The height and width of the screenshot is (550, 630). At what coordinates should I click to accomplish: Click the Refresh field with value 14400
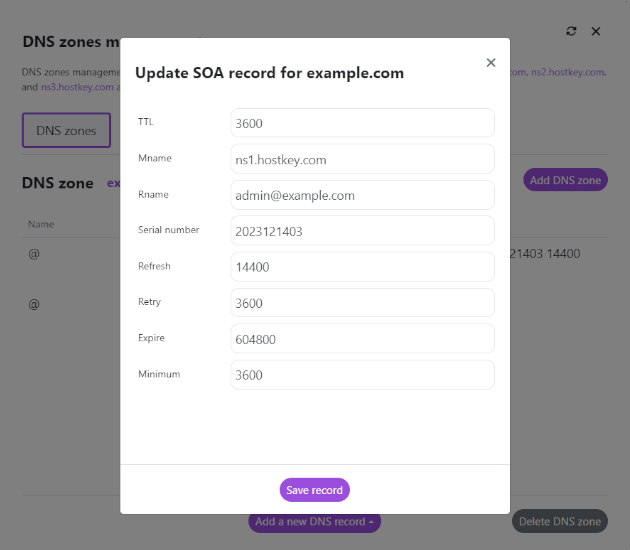pos(362,267)
